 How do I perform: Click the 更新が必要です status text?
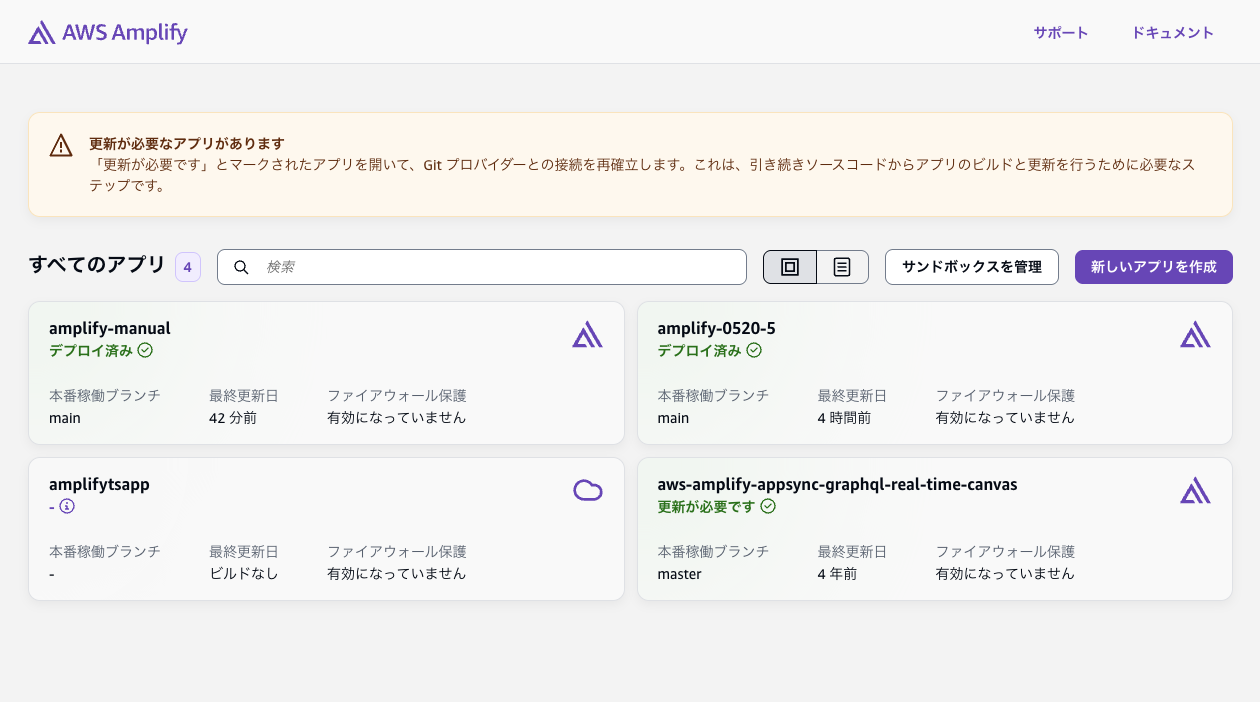pos(706,506)
